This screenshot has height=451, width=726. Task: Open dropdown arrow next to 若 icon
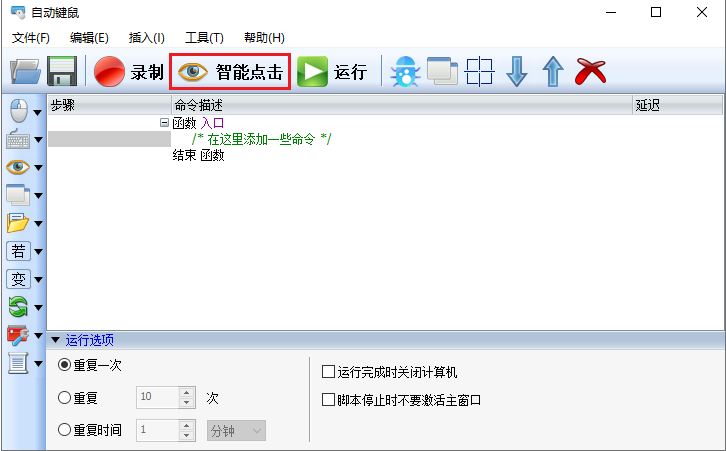tap(38, 252)
